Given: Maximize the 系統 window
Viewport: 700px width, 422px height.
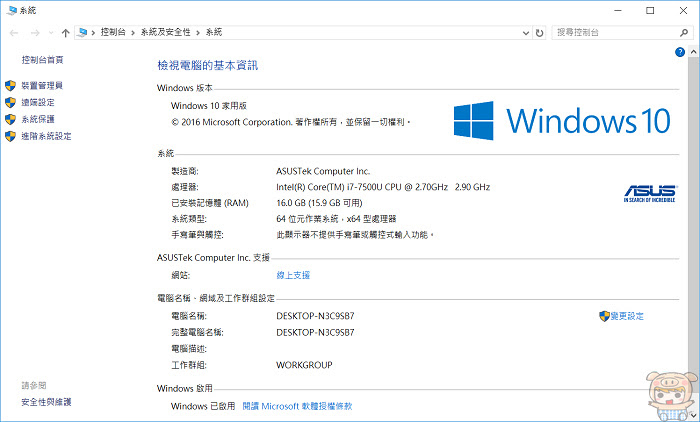Looking at the screenshot, I should pyautogui.click(x=650, y=10).
